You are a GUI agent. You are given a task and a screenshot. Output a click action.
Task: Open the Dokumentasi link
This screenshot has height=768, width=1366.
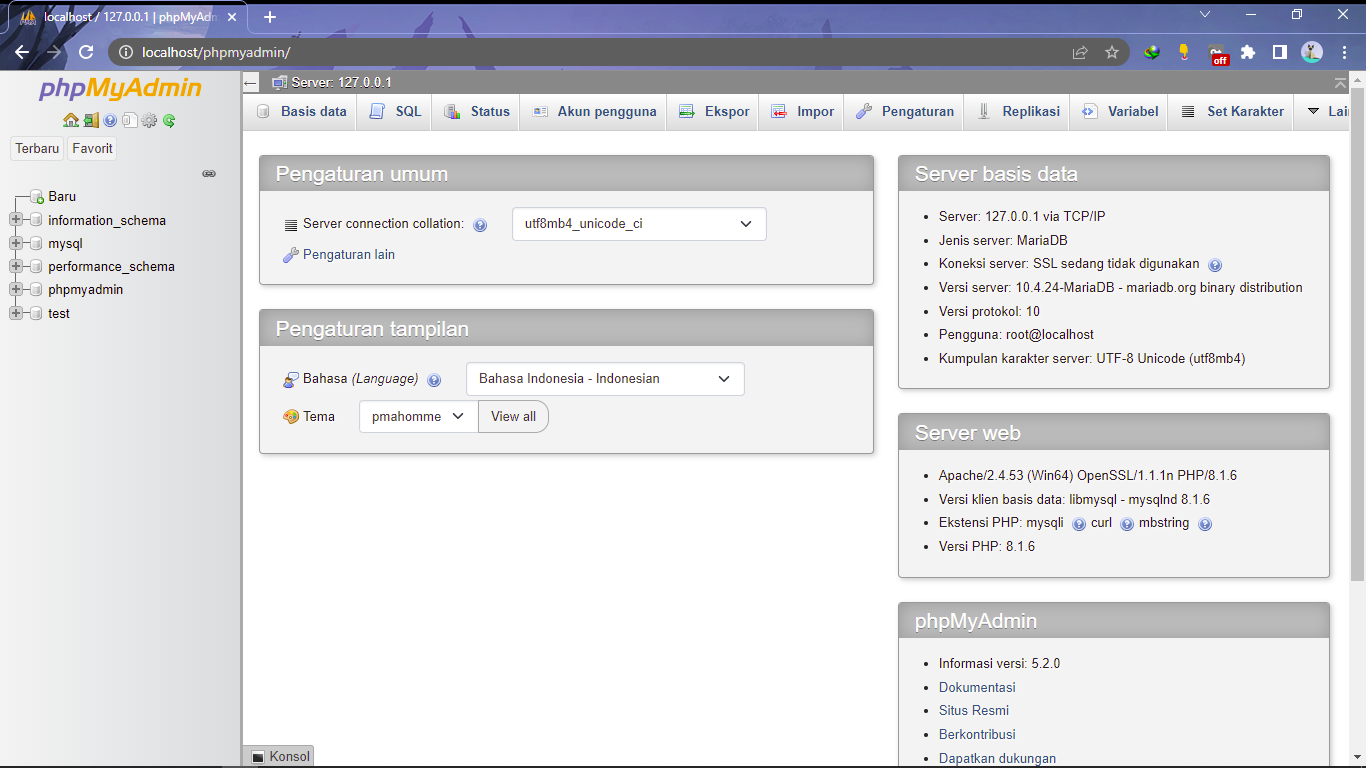point(977,687)
